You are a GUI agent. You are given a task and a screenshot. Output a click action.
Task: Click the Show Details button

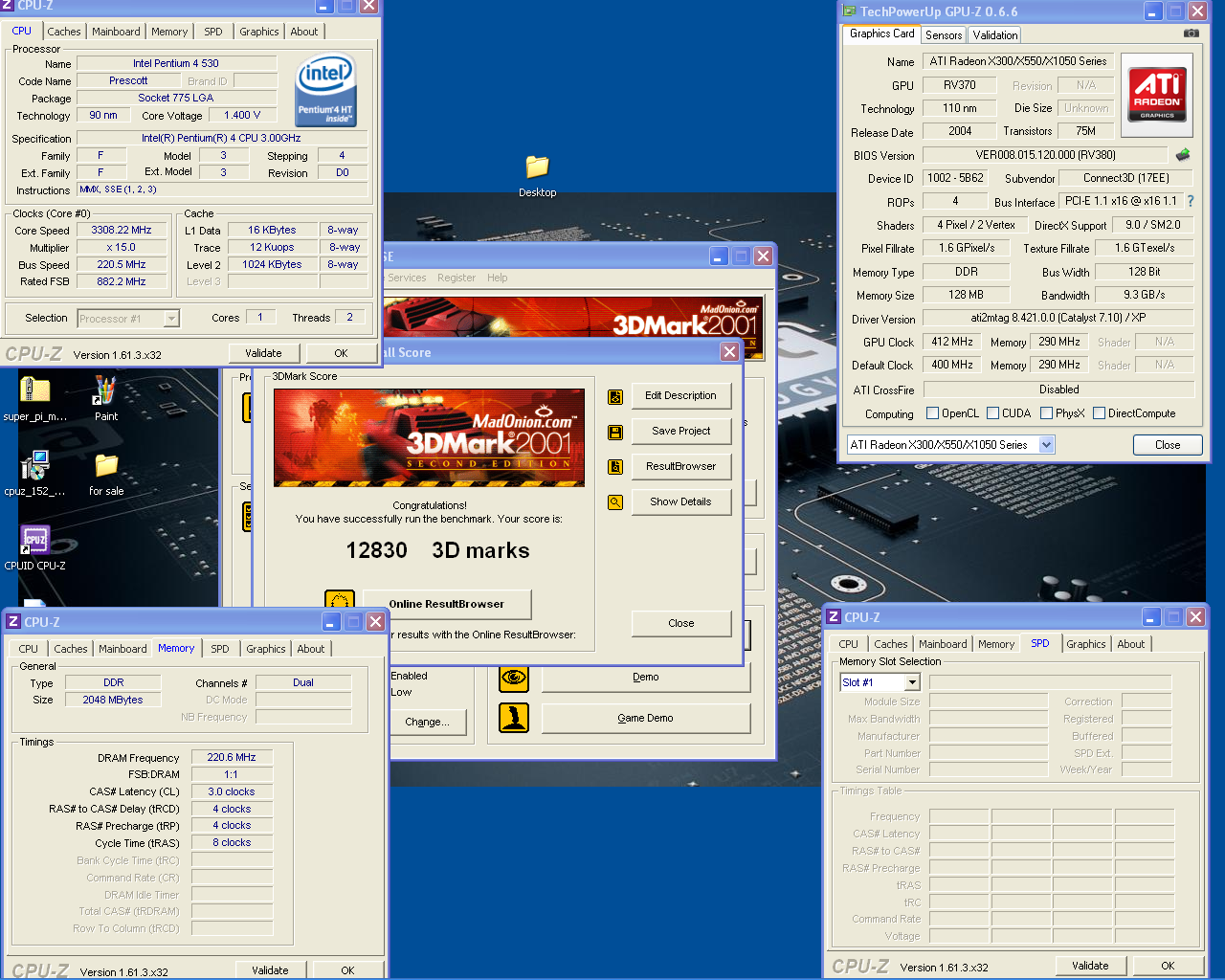coord(680,501)
